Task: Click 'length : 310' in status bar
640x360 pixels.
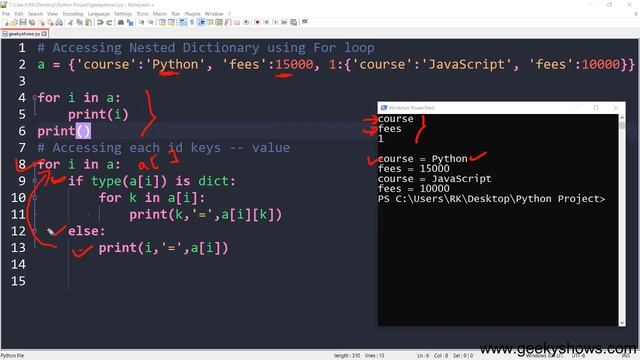Action: (347, 356)
